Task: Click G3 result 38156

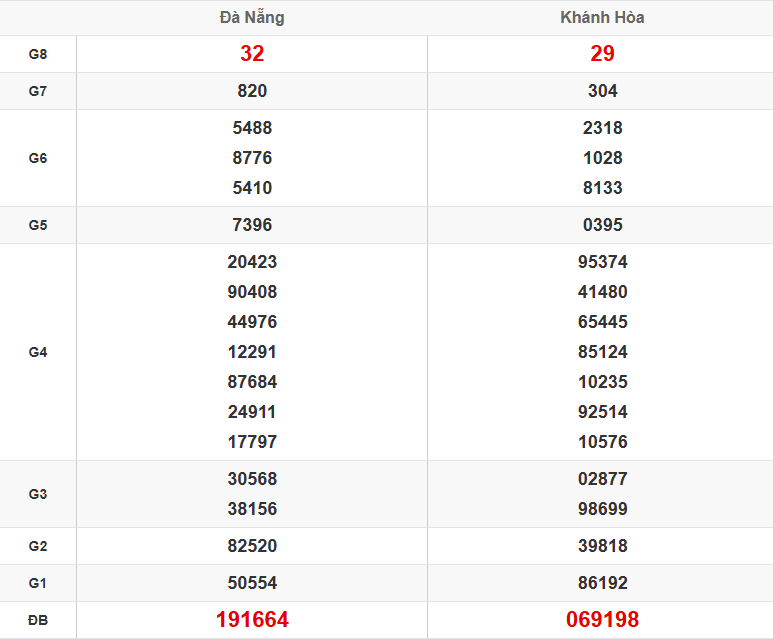Action: pyautogui.click(x=252, y=509)
